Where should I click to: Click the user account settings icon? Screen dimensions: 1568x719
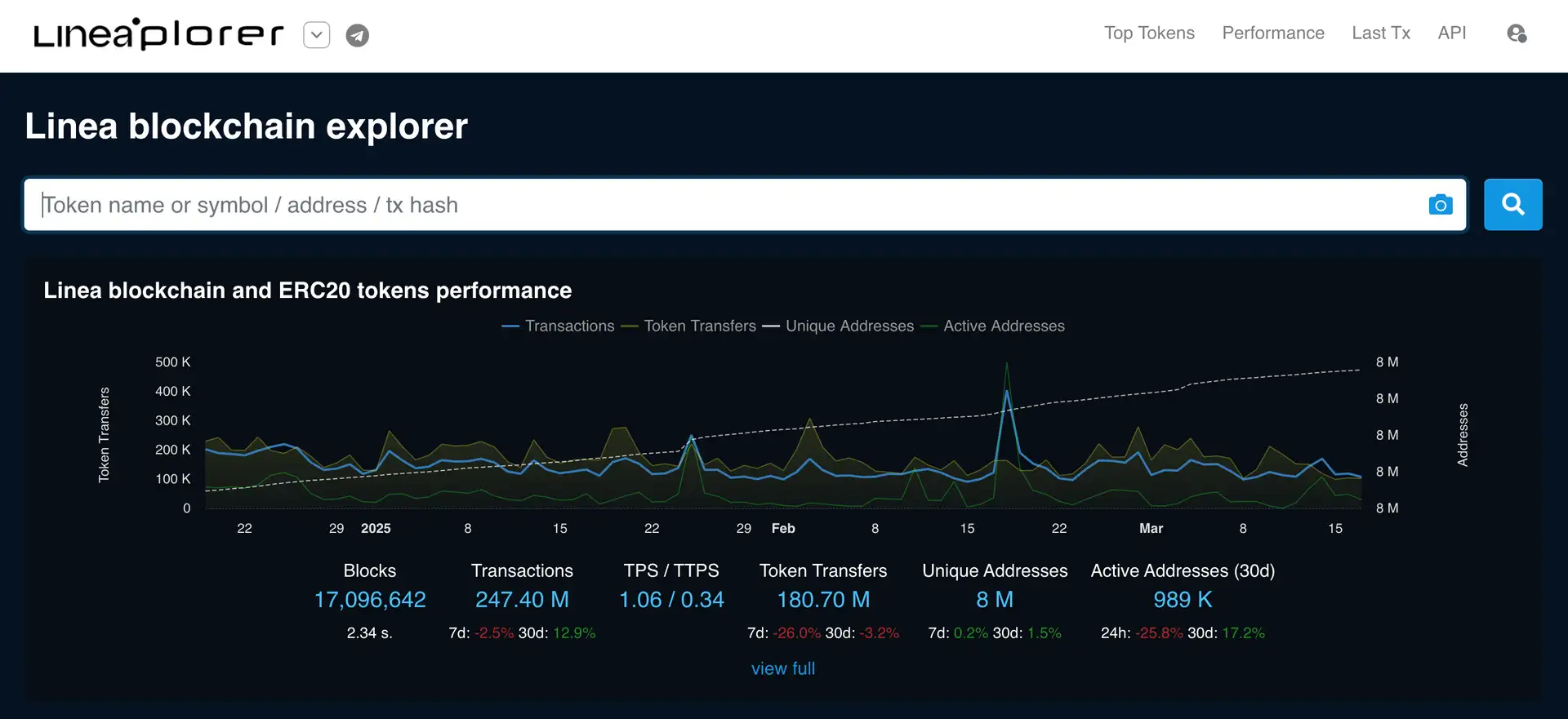(x=1516, y=33)
